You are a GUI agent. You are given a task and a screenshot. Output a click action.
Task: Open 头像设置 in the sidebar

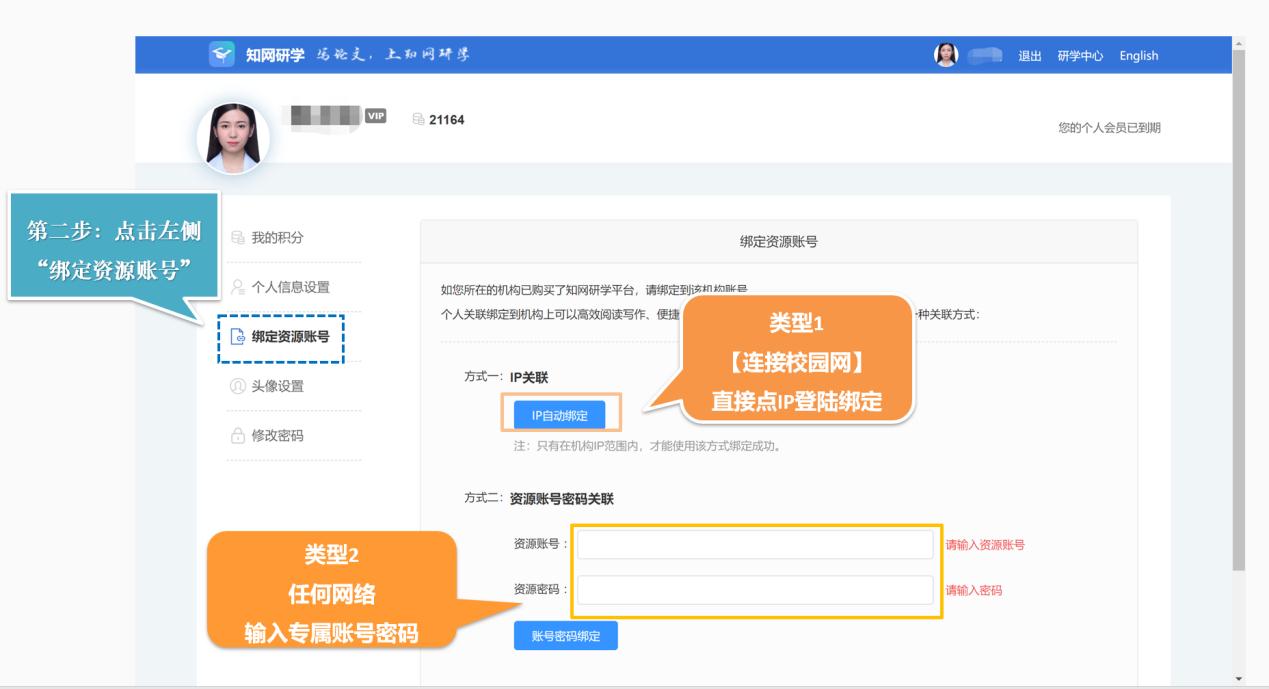pos(277,386)
